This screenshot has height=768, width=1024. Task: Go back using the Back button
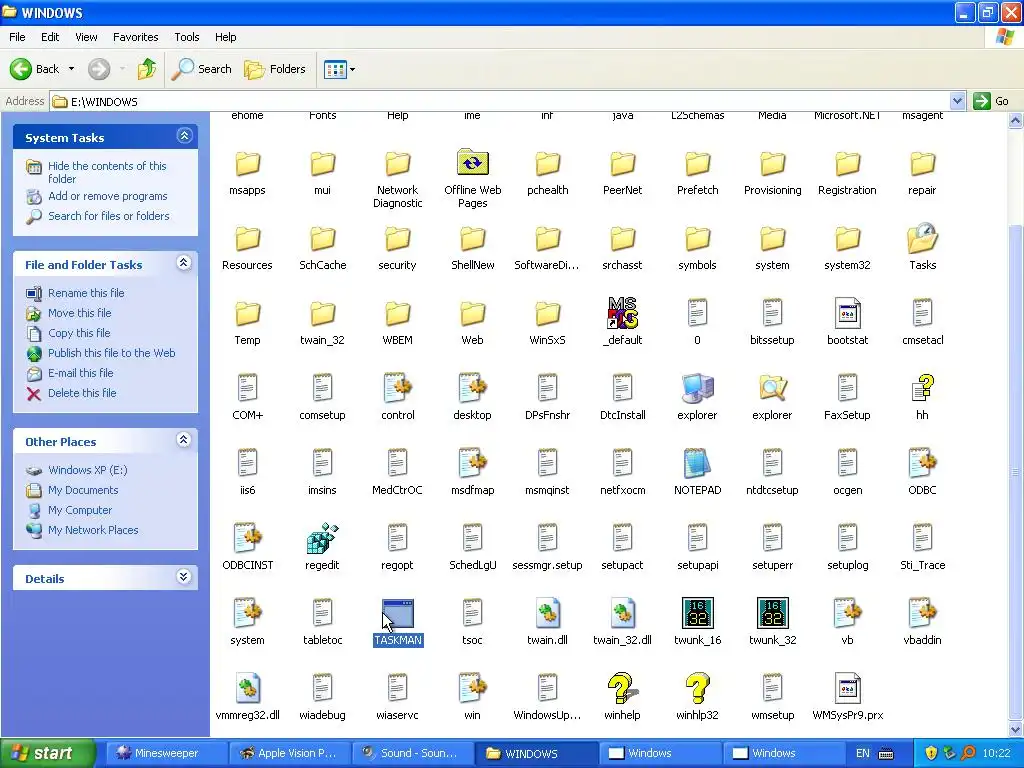click(x=34, y=69)
